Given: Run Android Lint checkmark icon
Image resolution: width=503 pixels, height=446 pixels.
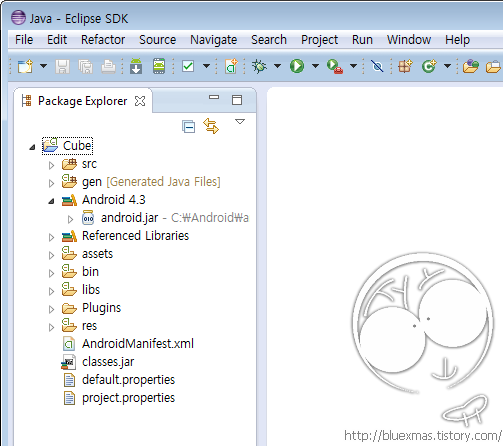Looking at the screenshot, I should [188, 66].
